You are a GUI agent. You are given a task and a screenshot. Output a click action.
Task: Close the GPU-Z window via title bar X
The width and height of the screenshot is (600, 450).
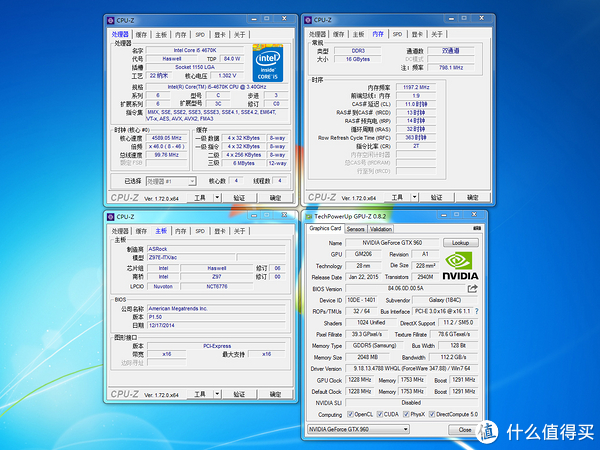tap(474, 215)
